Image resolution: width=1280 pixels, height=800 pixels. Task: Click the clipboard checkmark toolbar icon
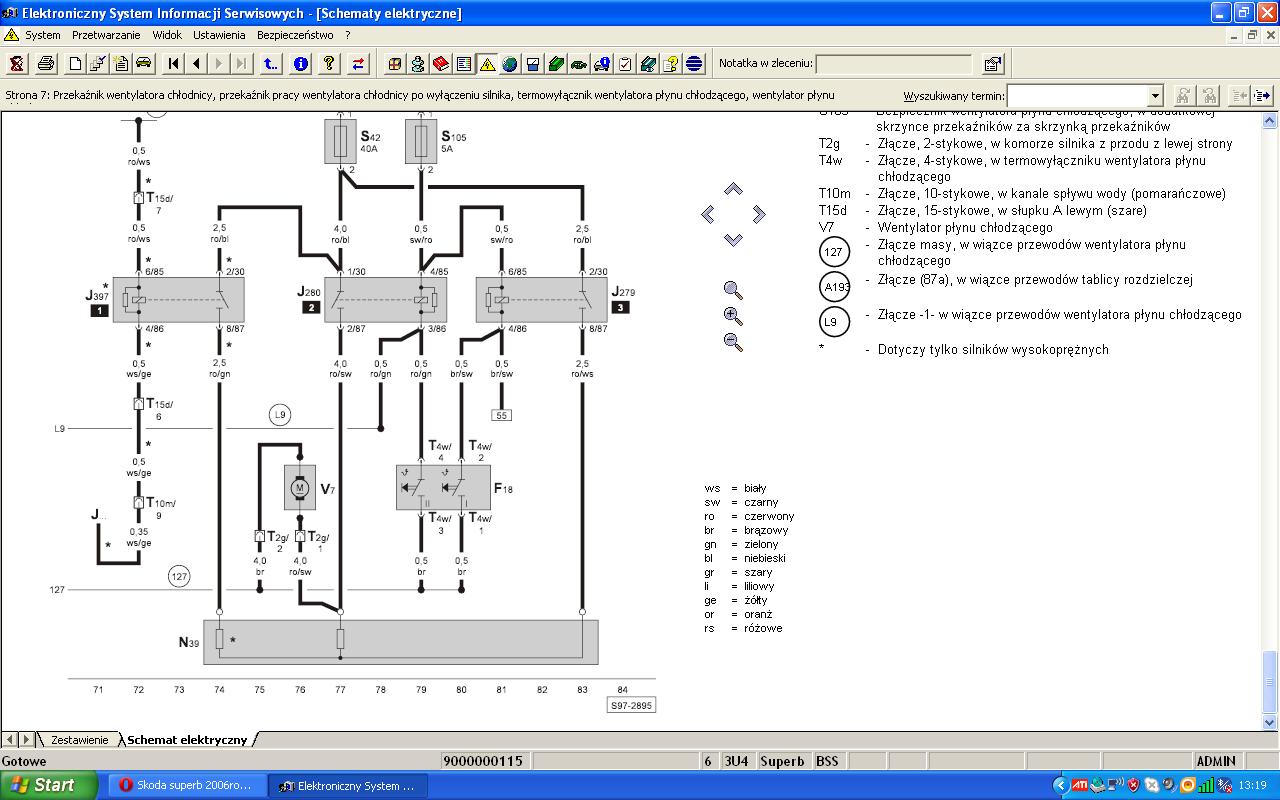(625, 64)
